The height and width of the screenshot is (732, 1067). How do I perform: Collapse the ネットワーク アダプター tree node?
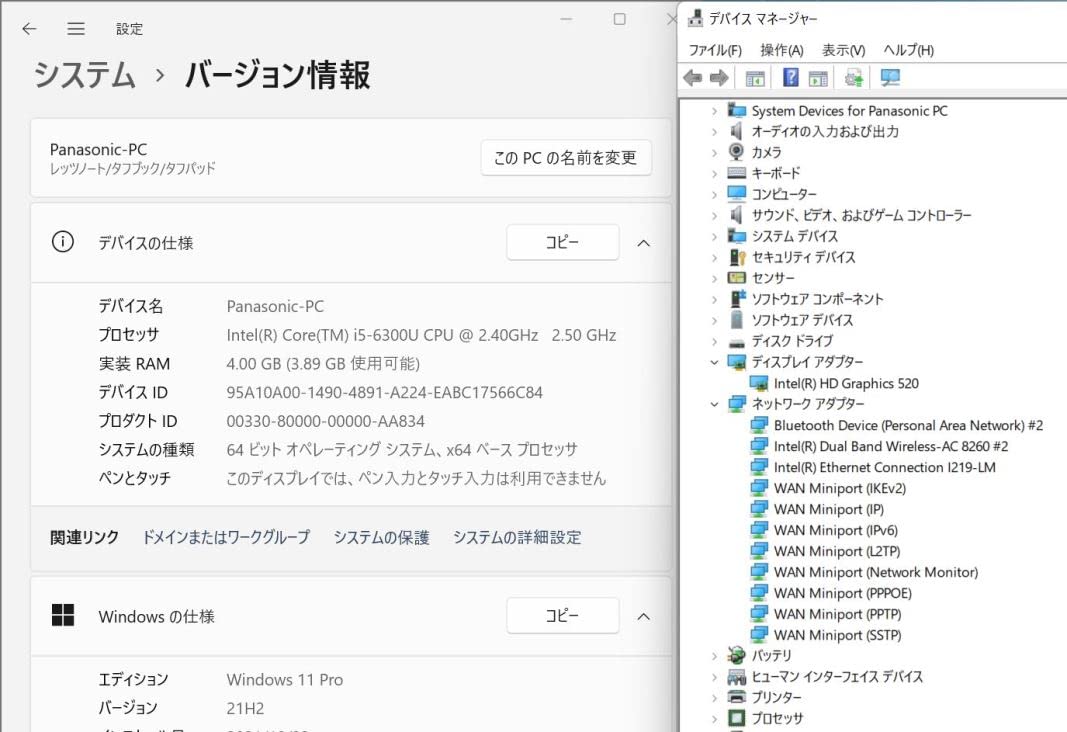pyautogui.click(x=714, y=404)
